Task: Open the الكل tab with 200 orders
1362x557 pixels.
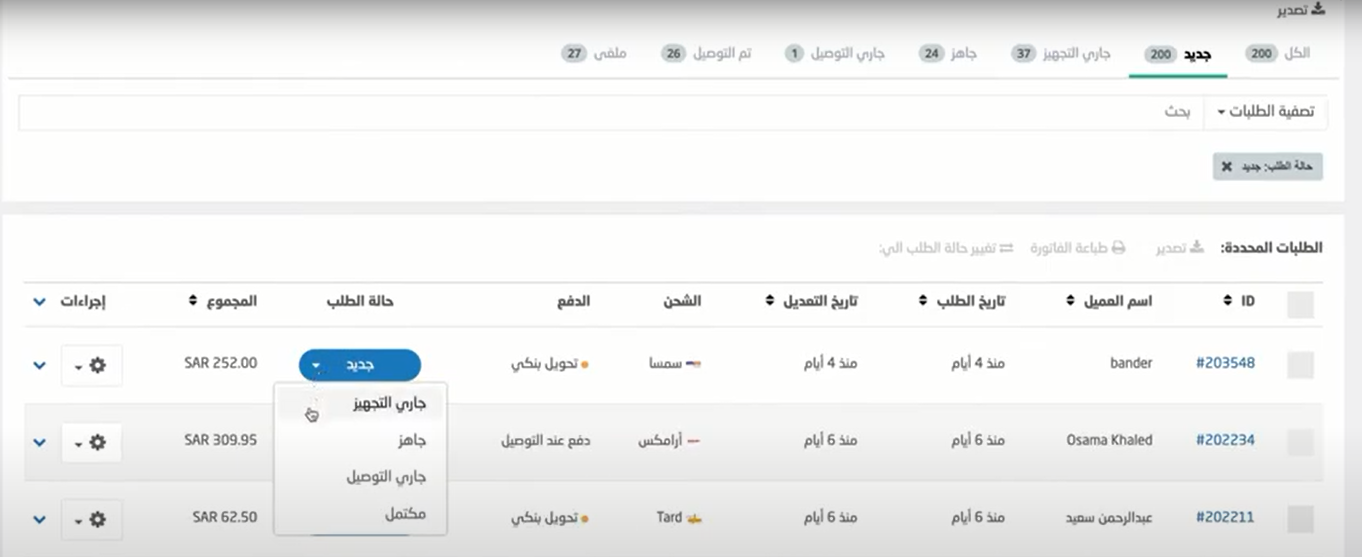Action: pos(1278,53)
